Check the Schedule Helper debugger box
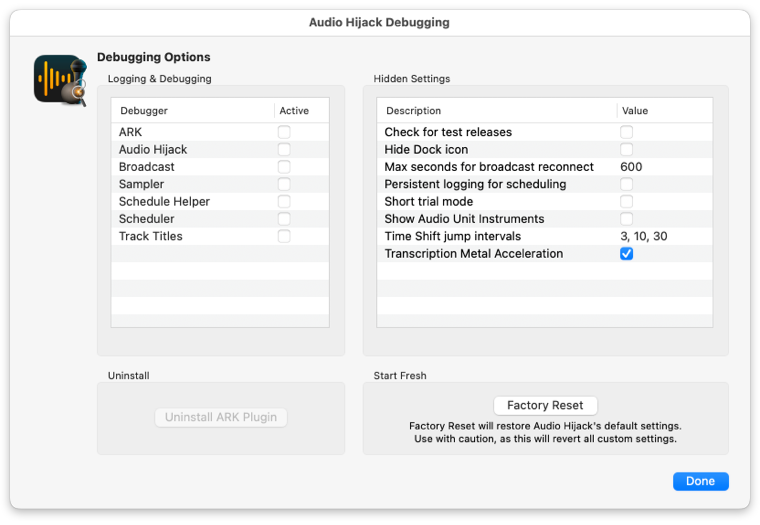This screenshot has width=760, height=525. point(284,202)
